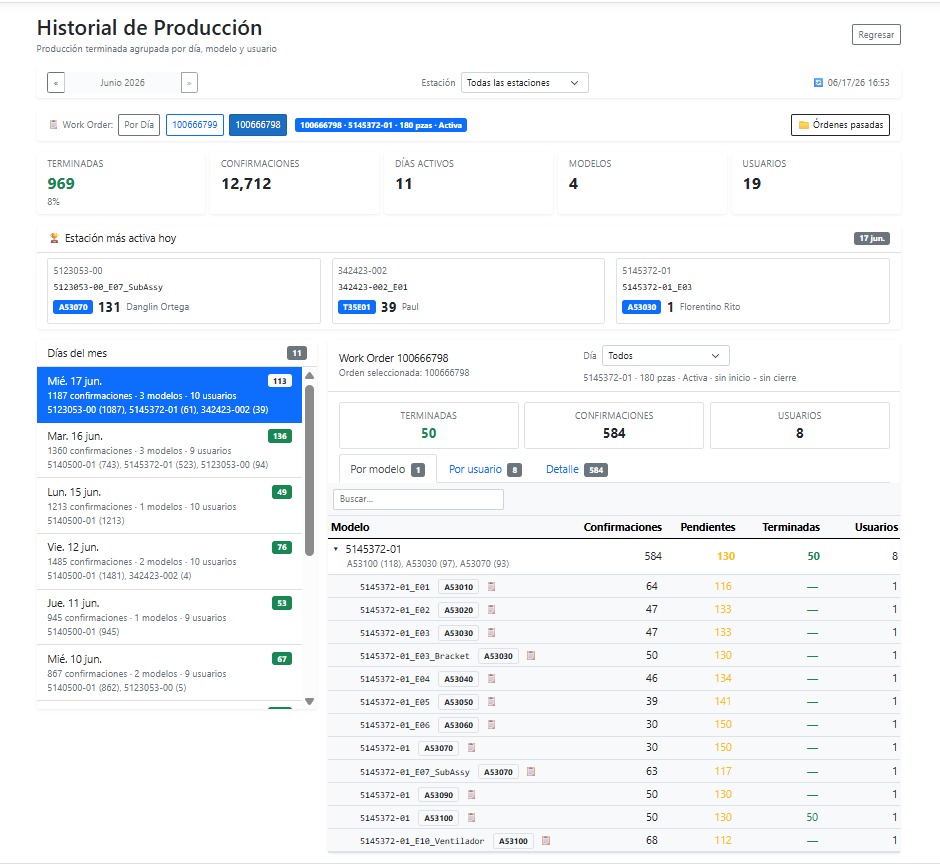Click the T35E01 station badge
940x865 pixels.
357,307
